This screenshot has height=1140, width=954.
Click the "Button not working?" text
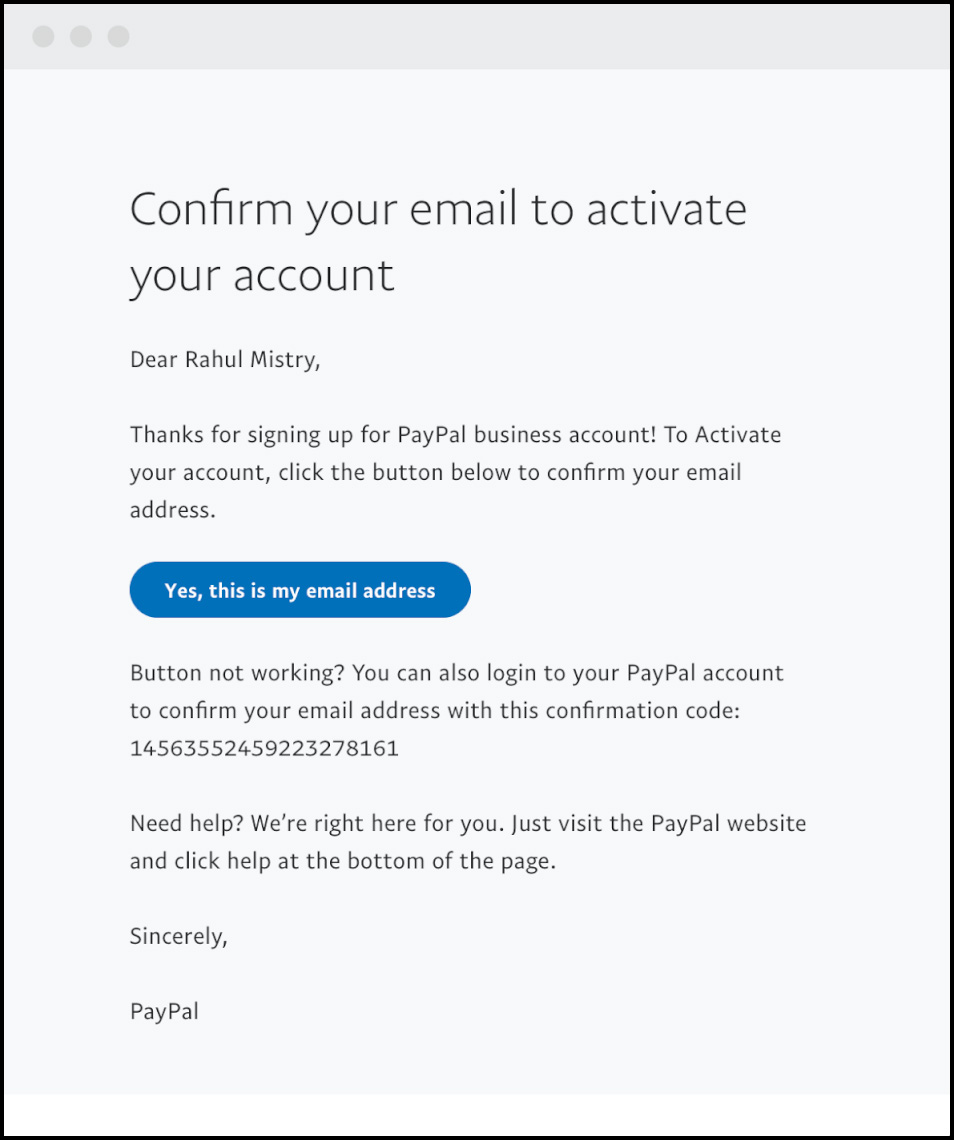tap(237, 673)
